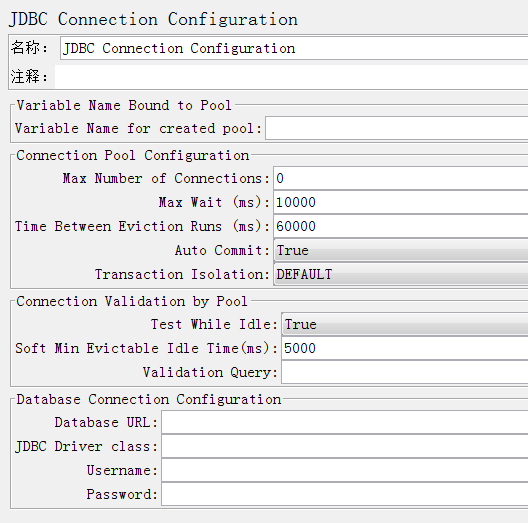Select the Max Number of Connections field
Viewport: 528px width, 523px height.
[401, 178]
